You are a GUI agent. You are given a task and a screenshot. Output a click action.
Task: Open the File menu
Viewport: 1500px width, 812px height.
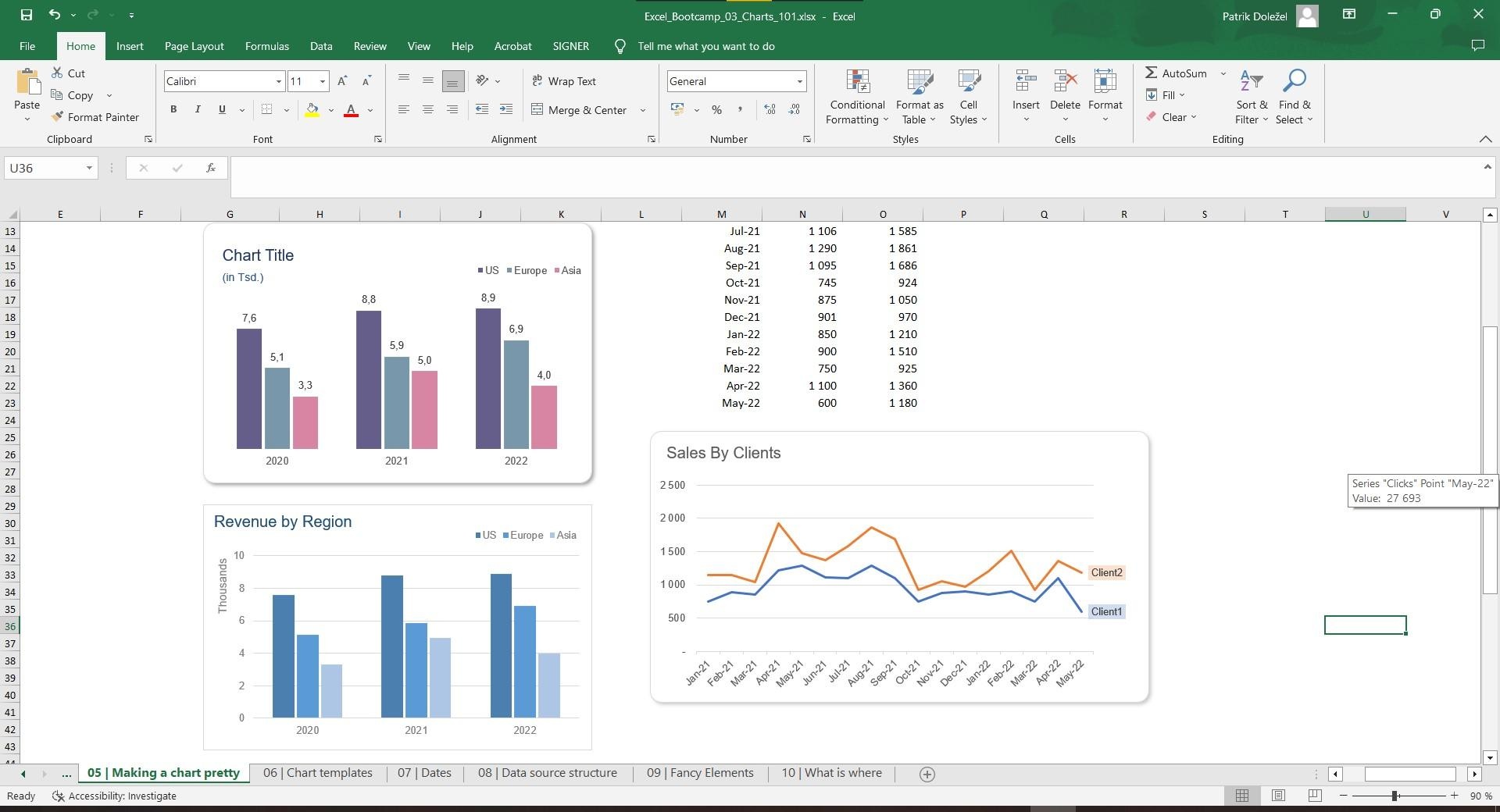click(x=27, y=46)
